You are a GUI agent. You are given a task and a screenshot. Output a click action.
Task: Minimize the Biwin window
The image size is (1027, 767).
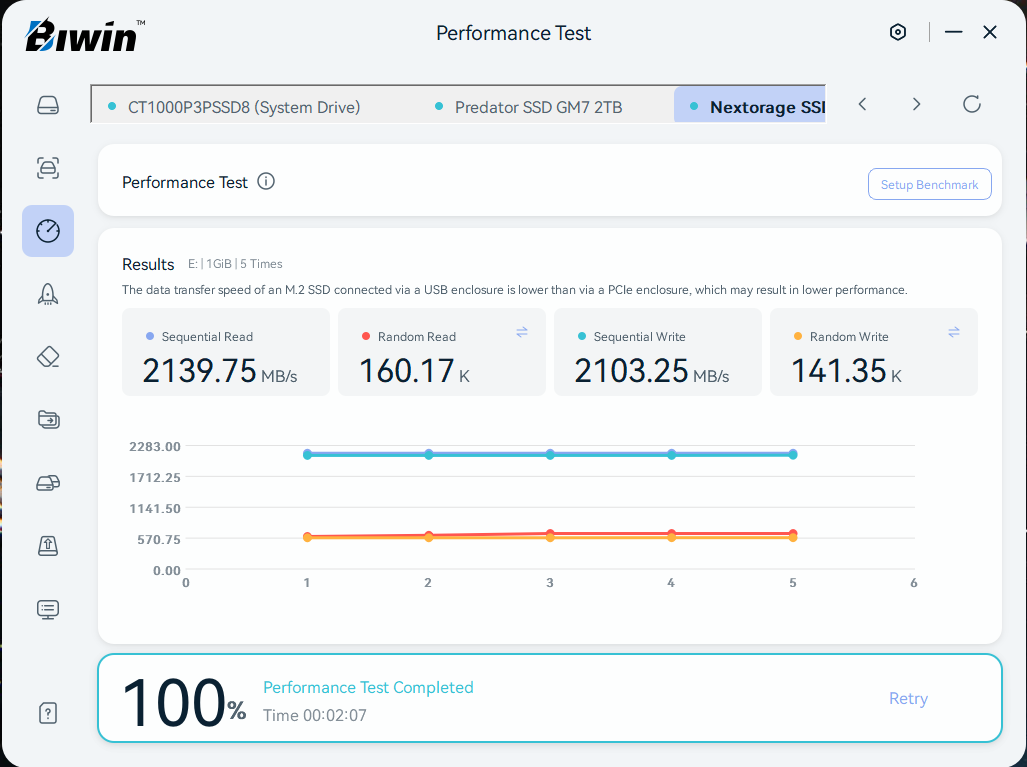(x=953, y=32)
